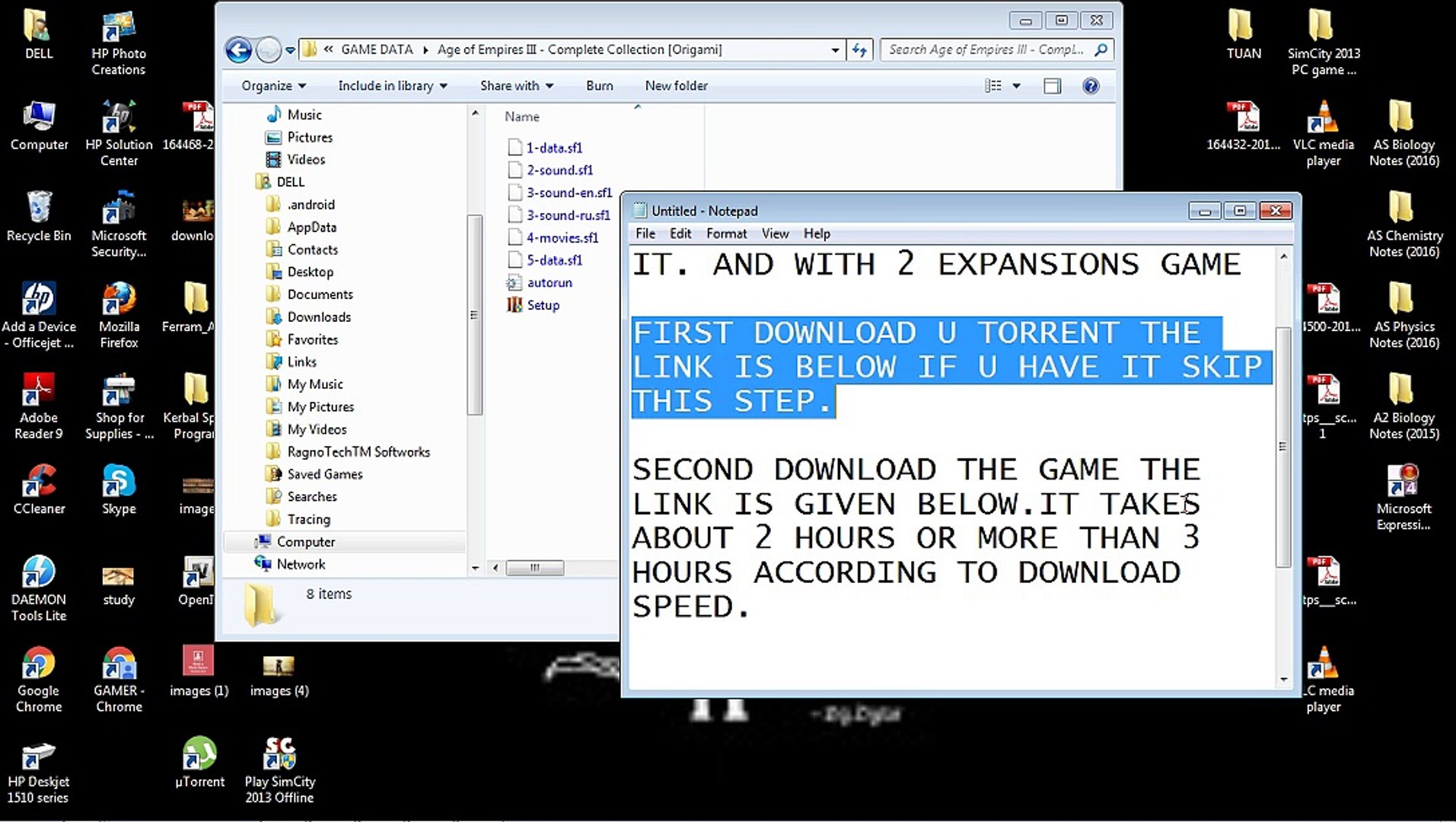Select Music in the navigation pane

pos(304,115)
